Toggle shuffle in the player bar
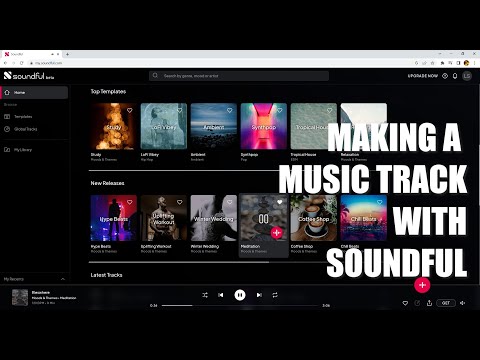 point(205,295)
